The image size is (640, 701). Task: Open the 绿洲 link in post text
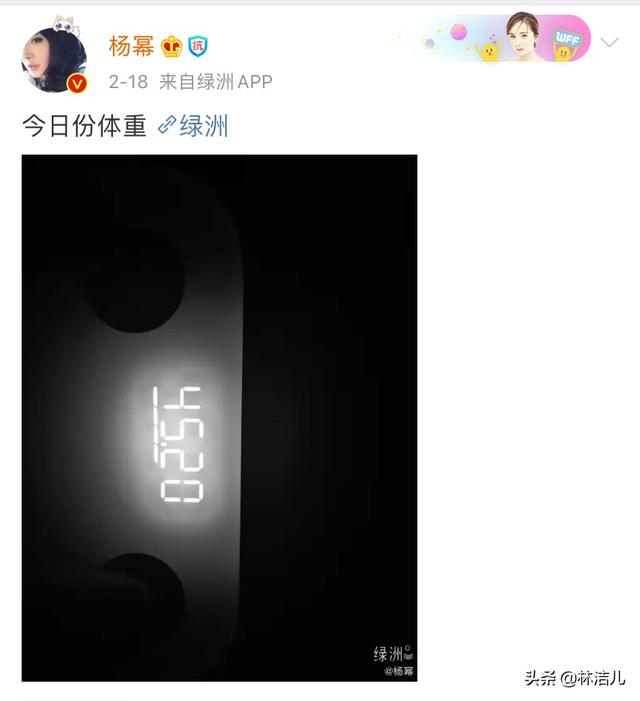pos(204,126)
